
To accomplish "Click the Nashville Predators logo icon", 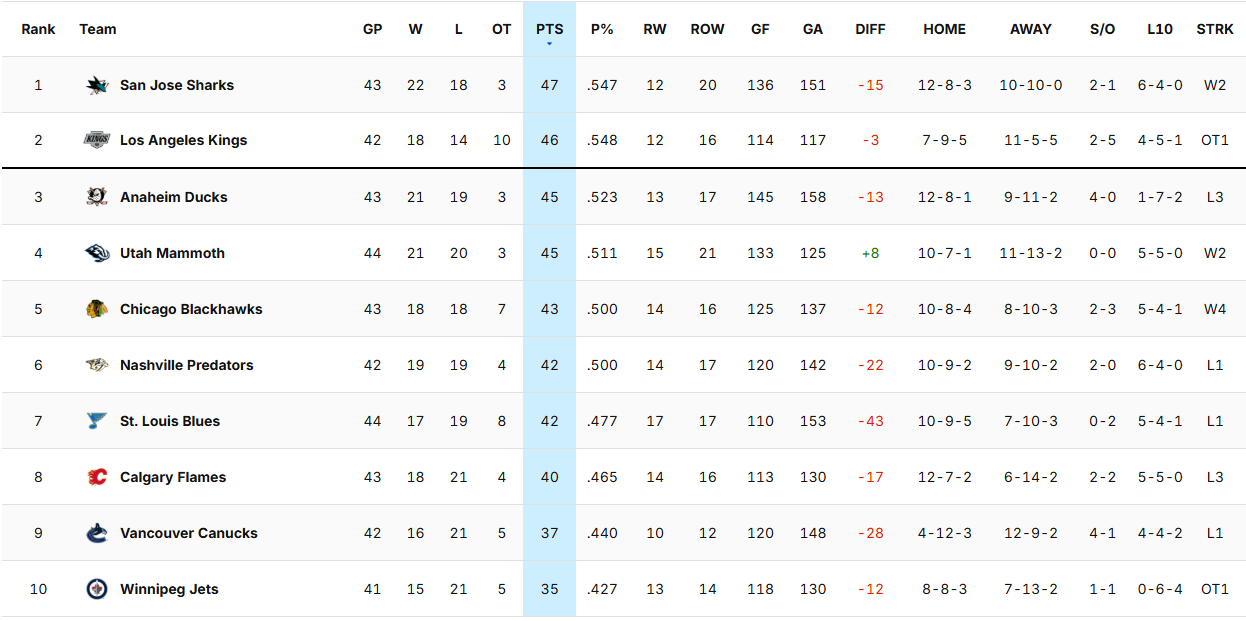I will 96,365.
